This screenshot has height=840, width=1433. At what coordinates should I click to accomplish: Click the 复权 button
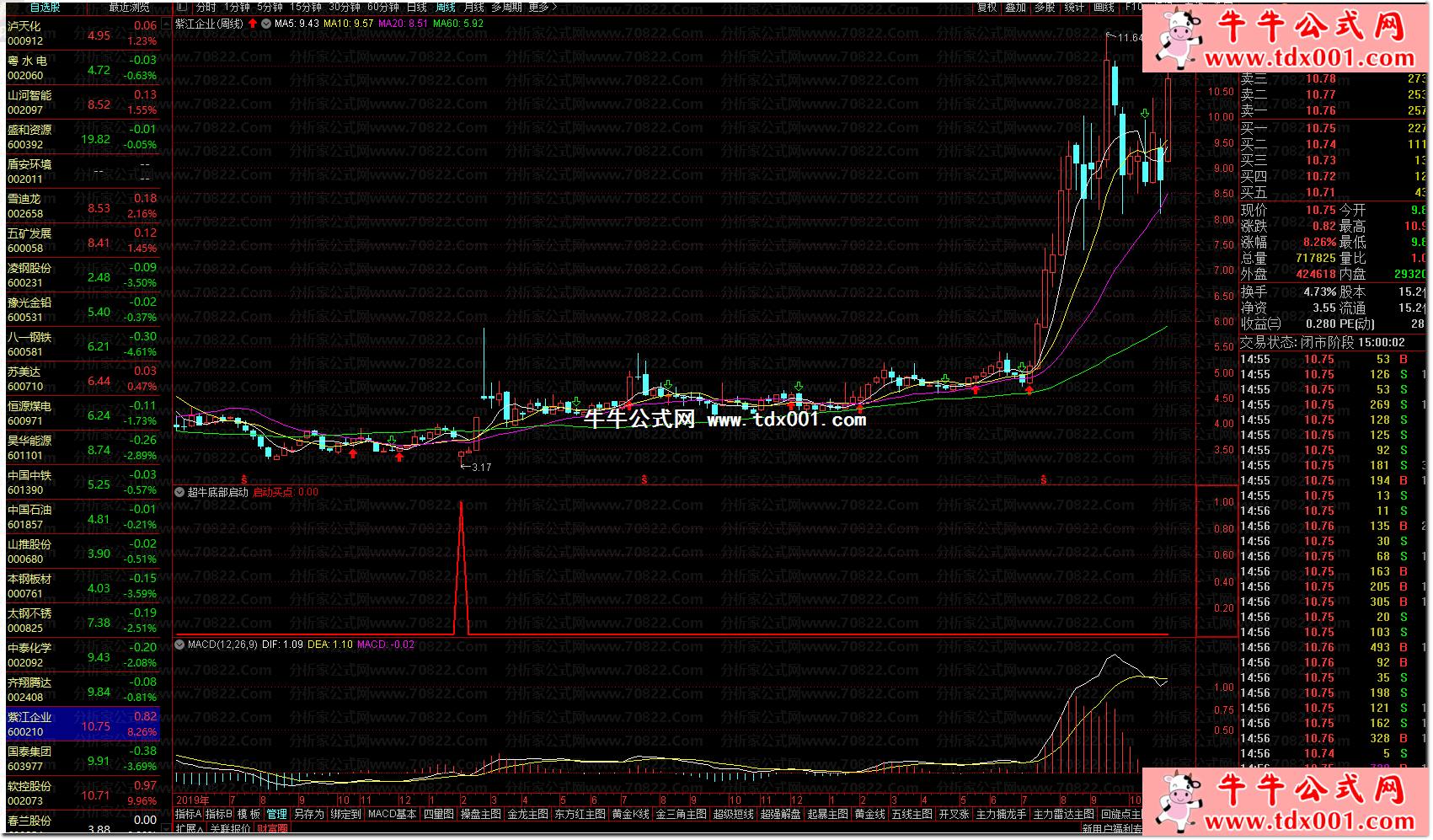coord(987,8)
